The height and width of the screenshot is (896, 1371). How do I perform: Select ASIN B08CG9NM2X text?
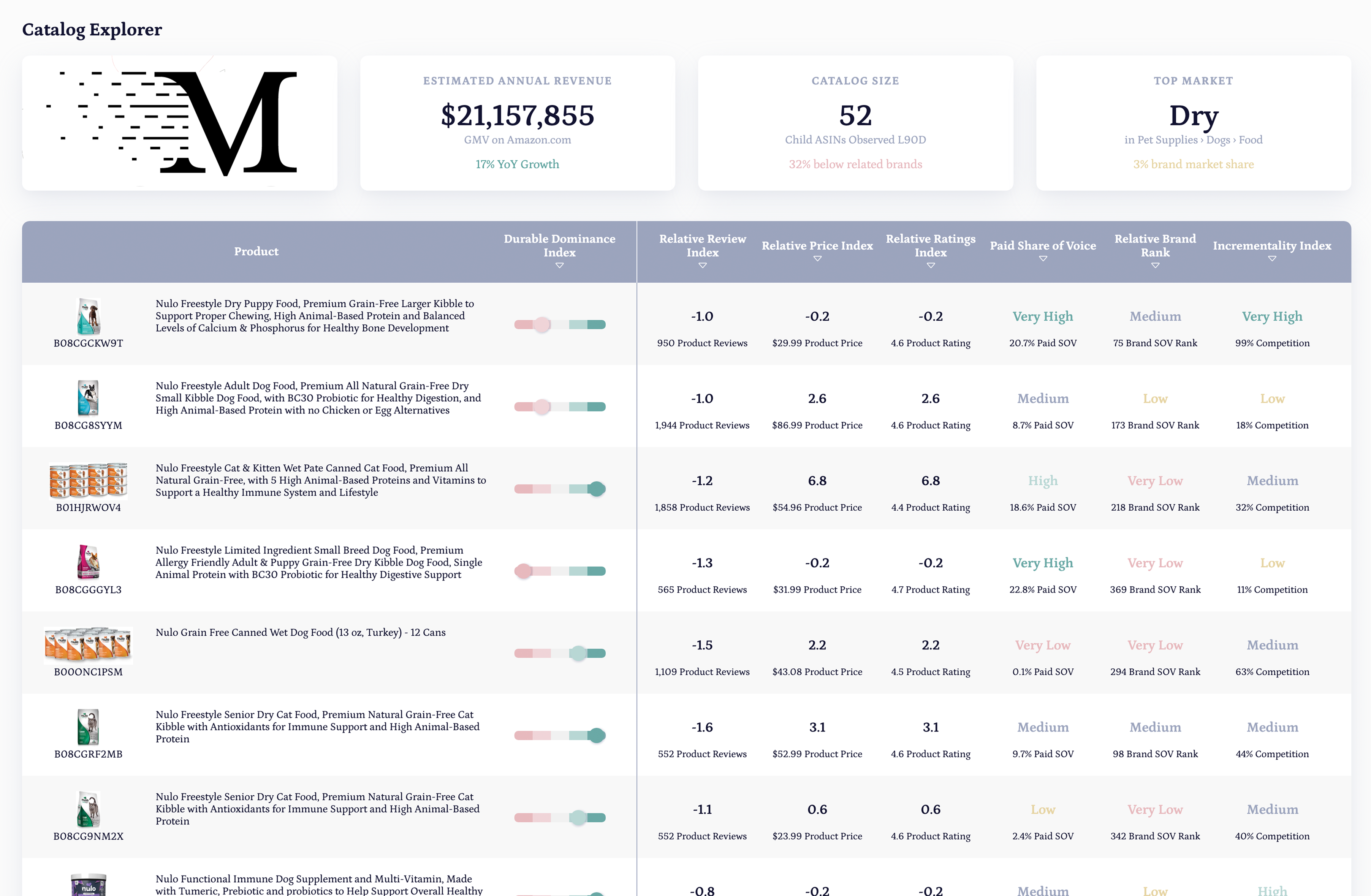click(x=88, y=836)
